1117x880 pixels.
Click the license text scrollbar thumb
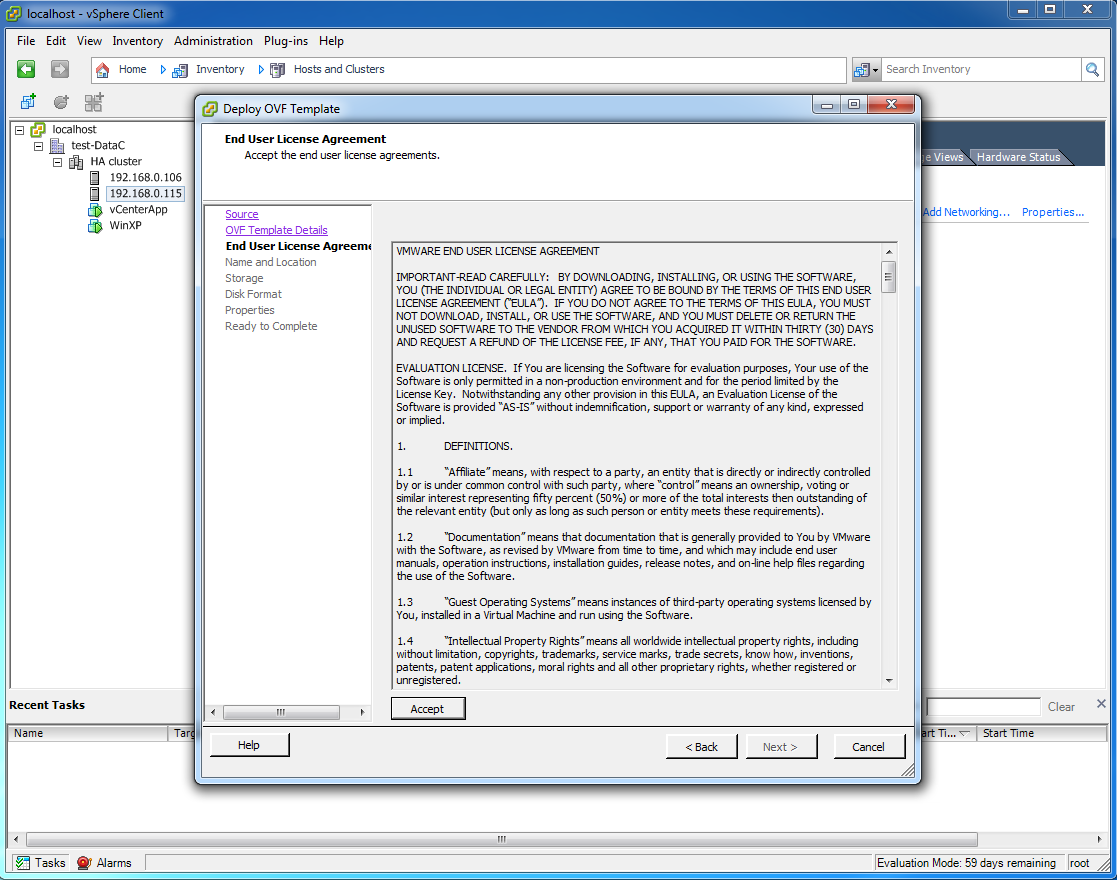tap(888, 277)
